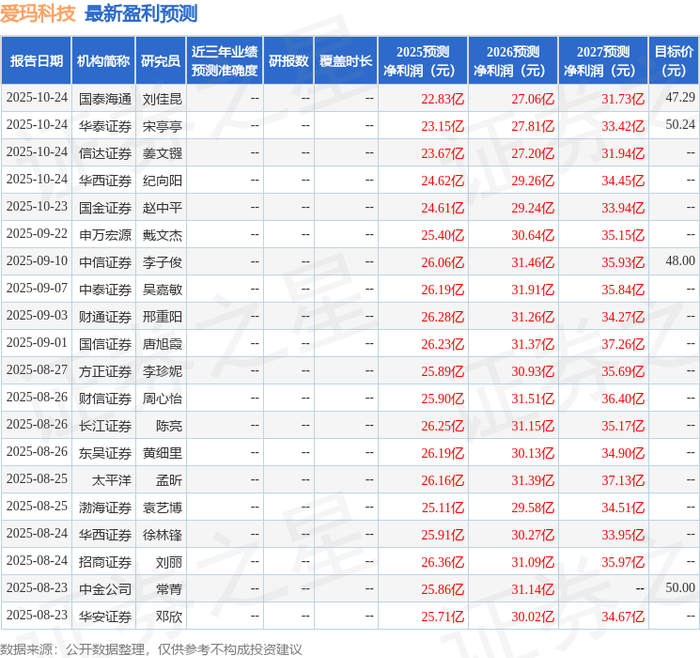Select the 2027预测净利润 column header
The height and width of the screenshot is (658, 700).
tap(603, 61)
